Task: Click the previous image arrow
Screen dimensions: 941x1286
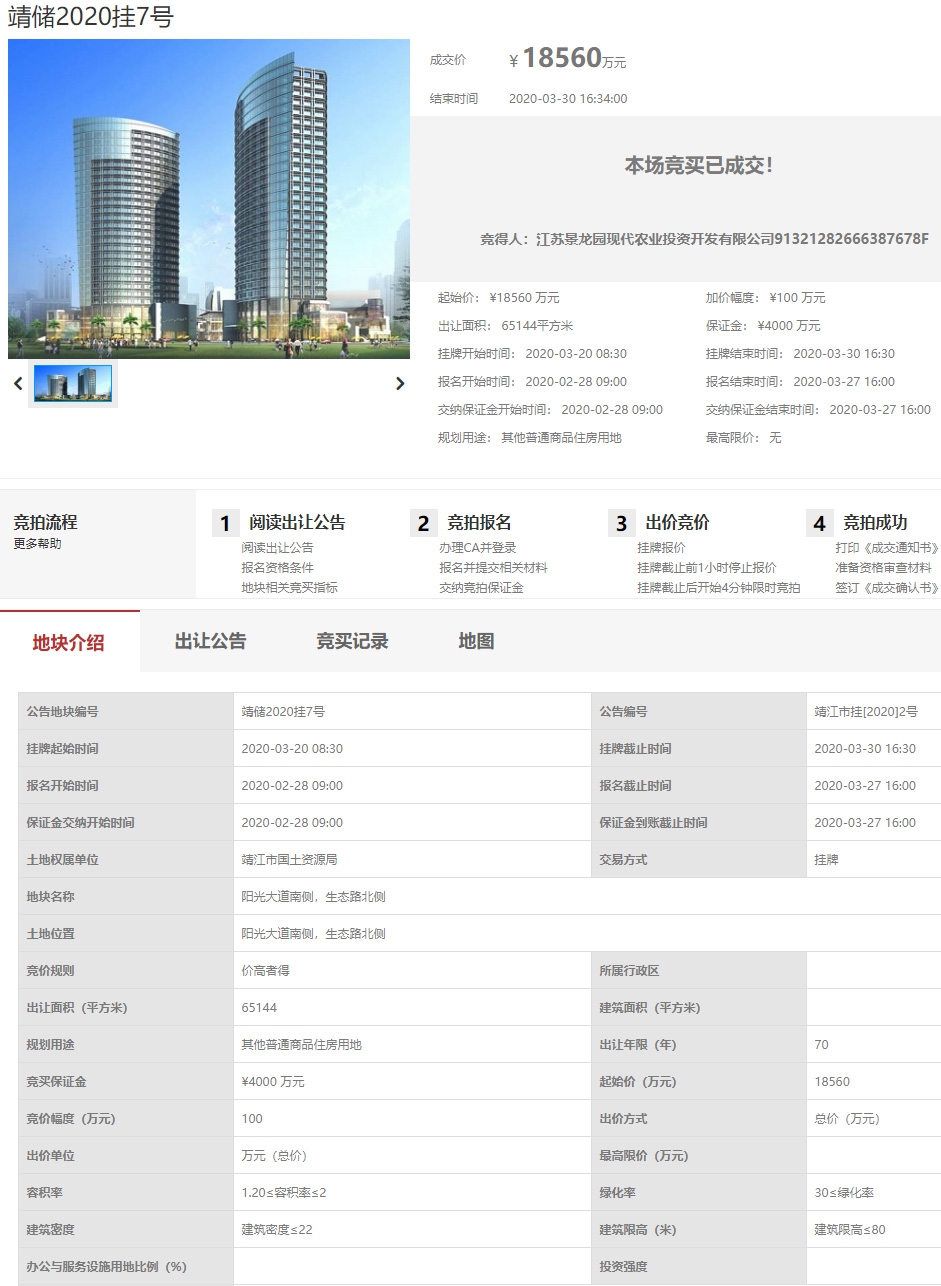Action: pos(18,383)
